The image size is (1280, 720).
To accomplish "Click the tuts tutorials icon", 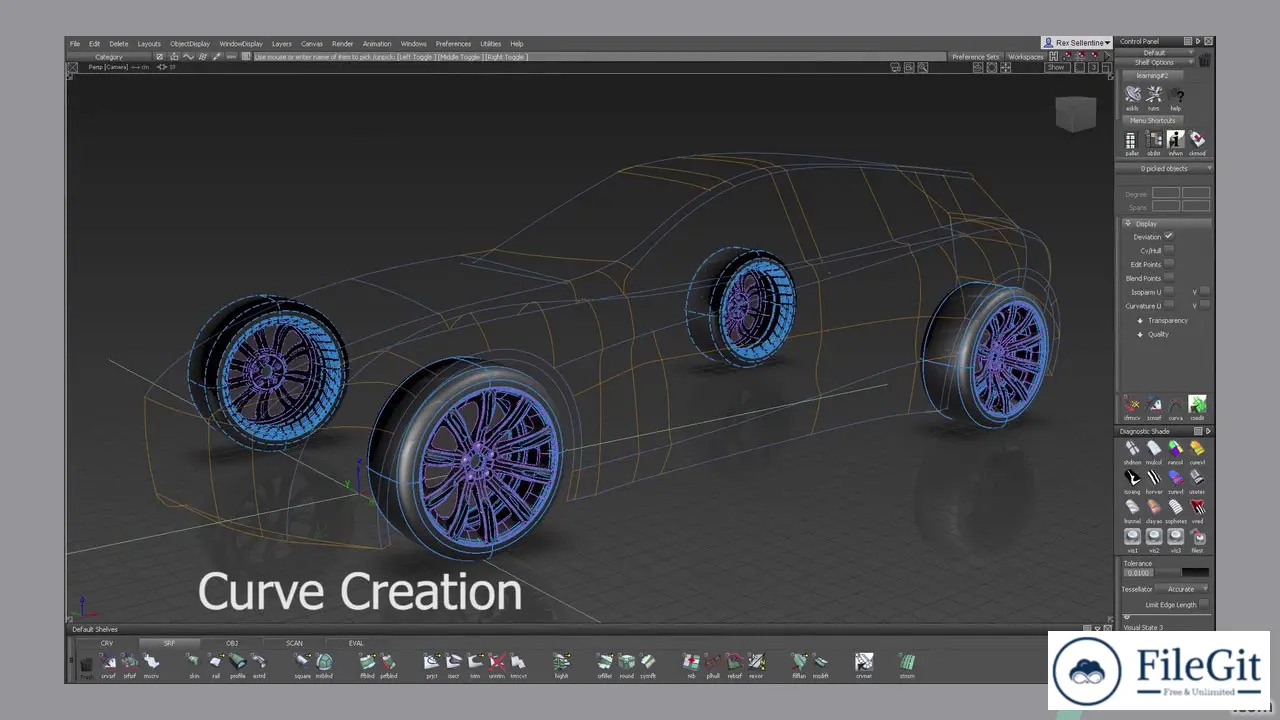I will coord(1154,96).
